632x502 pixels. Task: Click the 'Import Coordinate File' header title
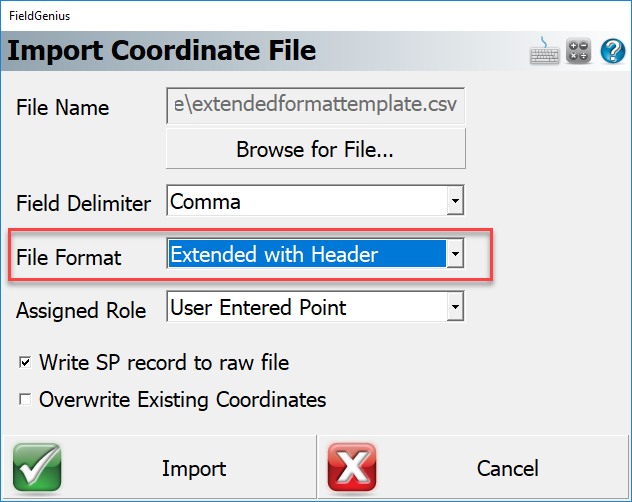(x=162, y=50)
